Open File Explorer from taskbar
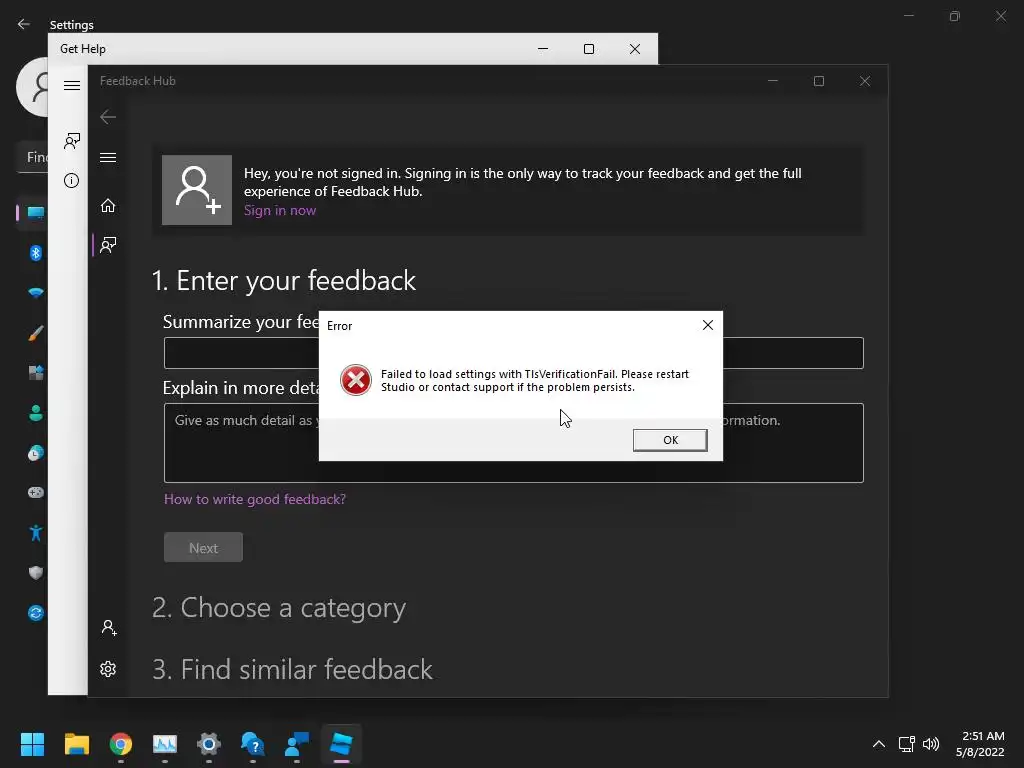 point(76,744)
